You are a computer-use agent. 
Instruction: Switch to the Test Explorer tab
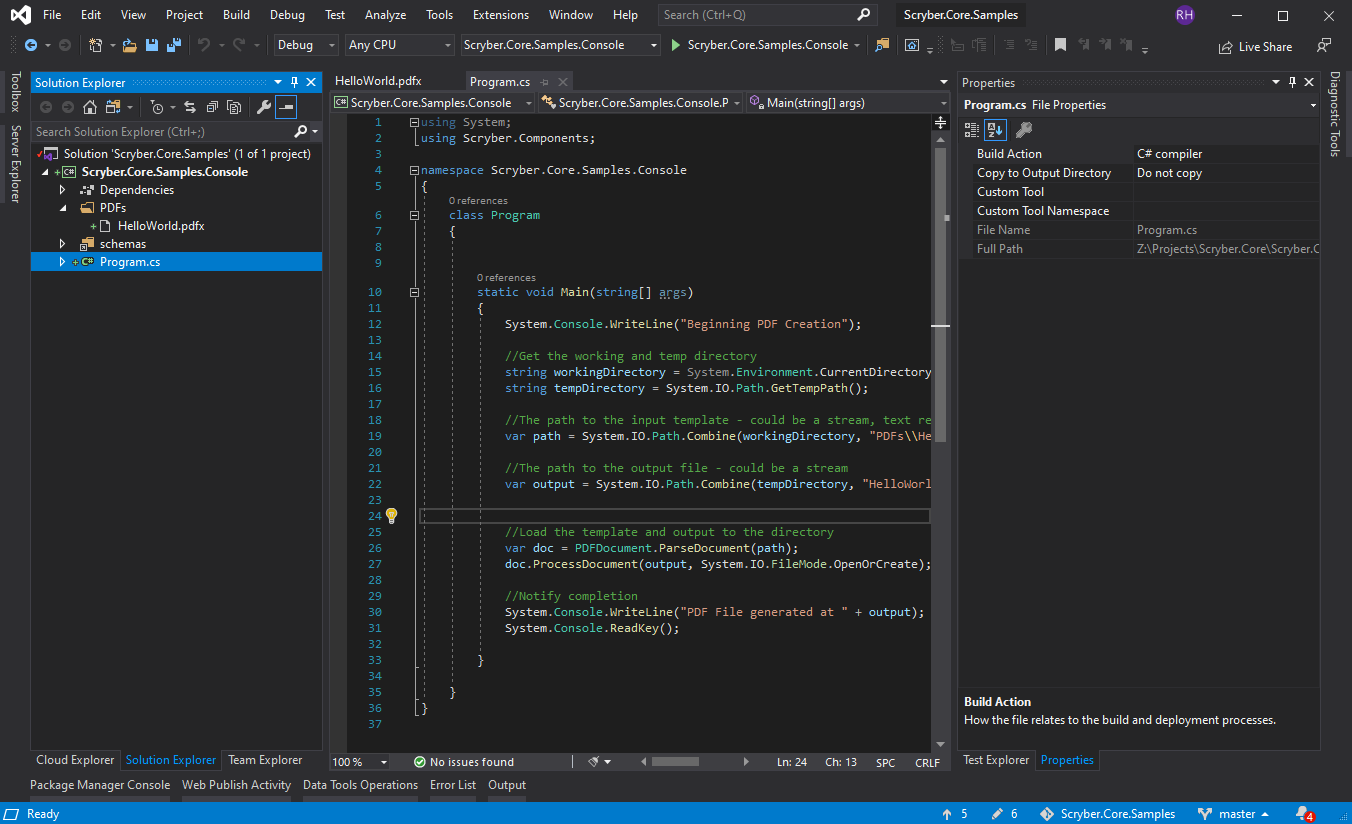coord(996,760)
